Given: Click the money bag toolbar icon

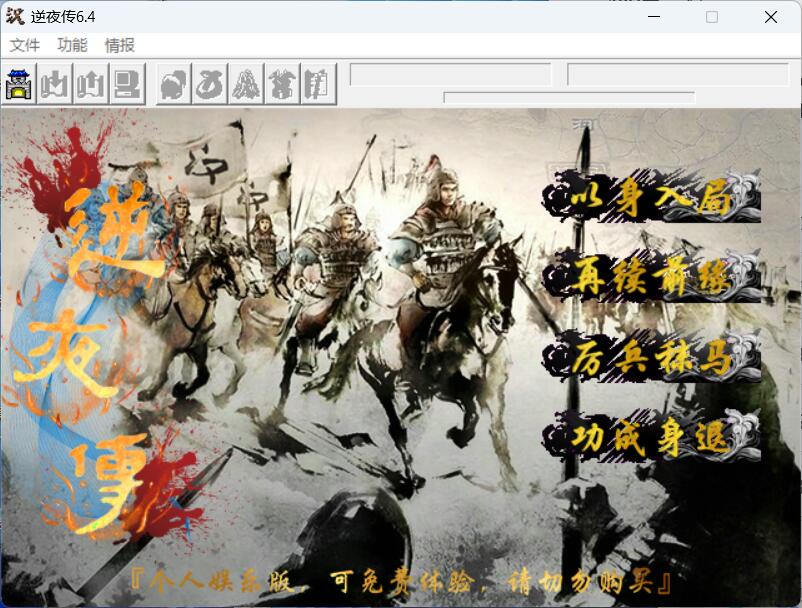Looking at the screenshot, I should [210, 84].
